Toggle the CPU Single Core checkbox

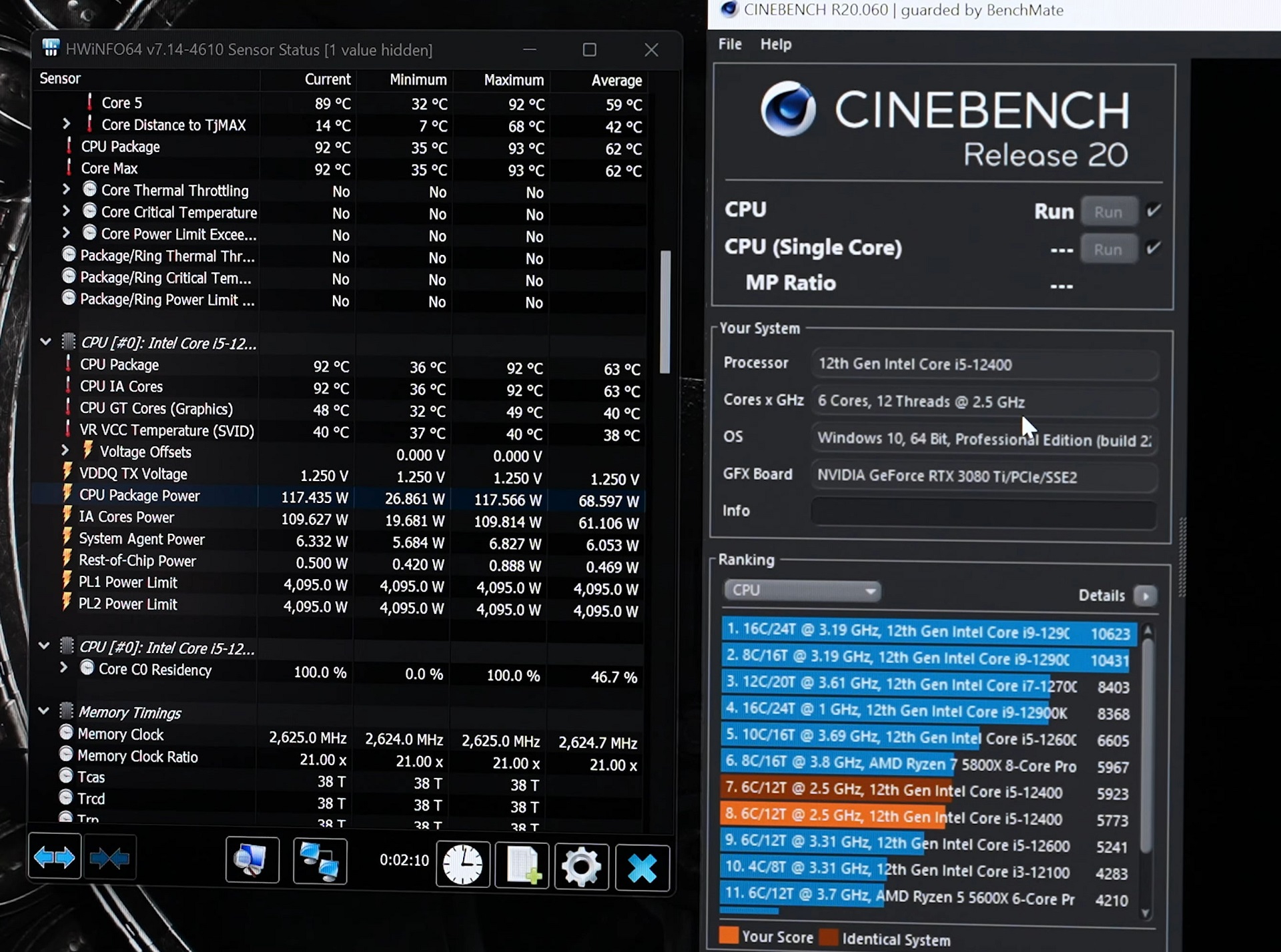[1154, 249]
